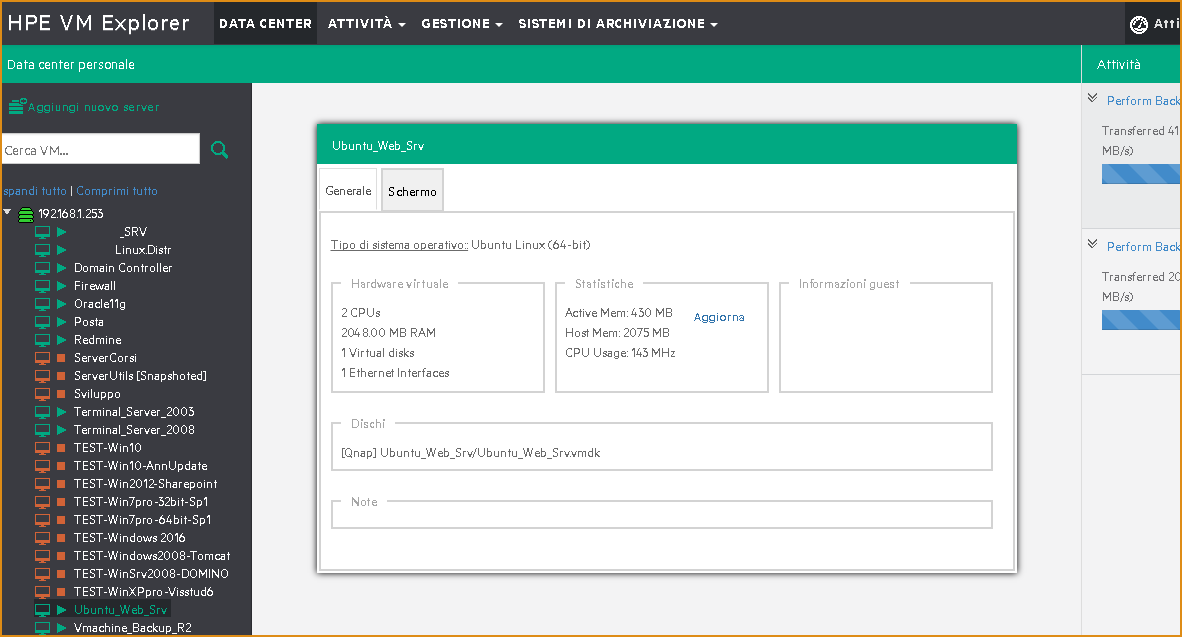Click the green search magnifier icon
This screenshot has width=1182, height=637.
(219, 149)
